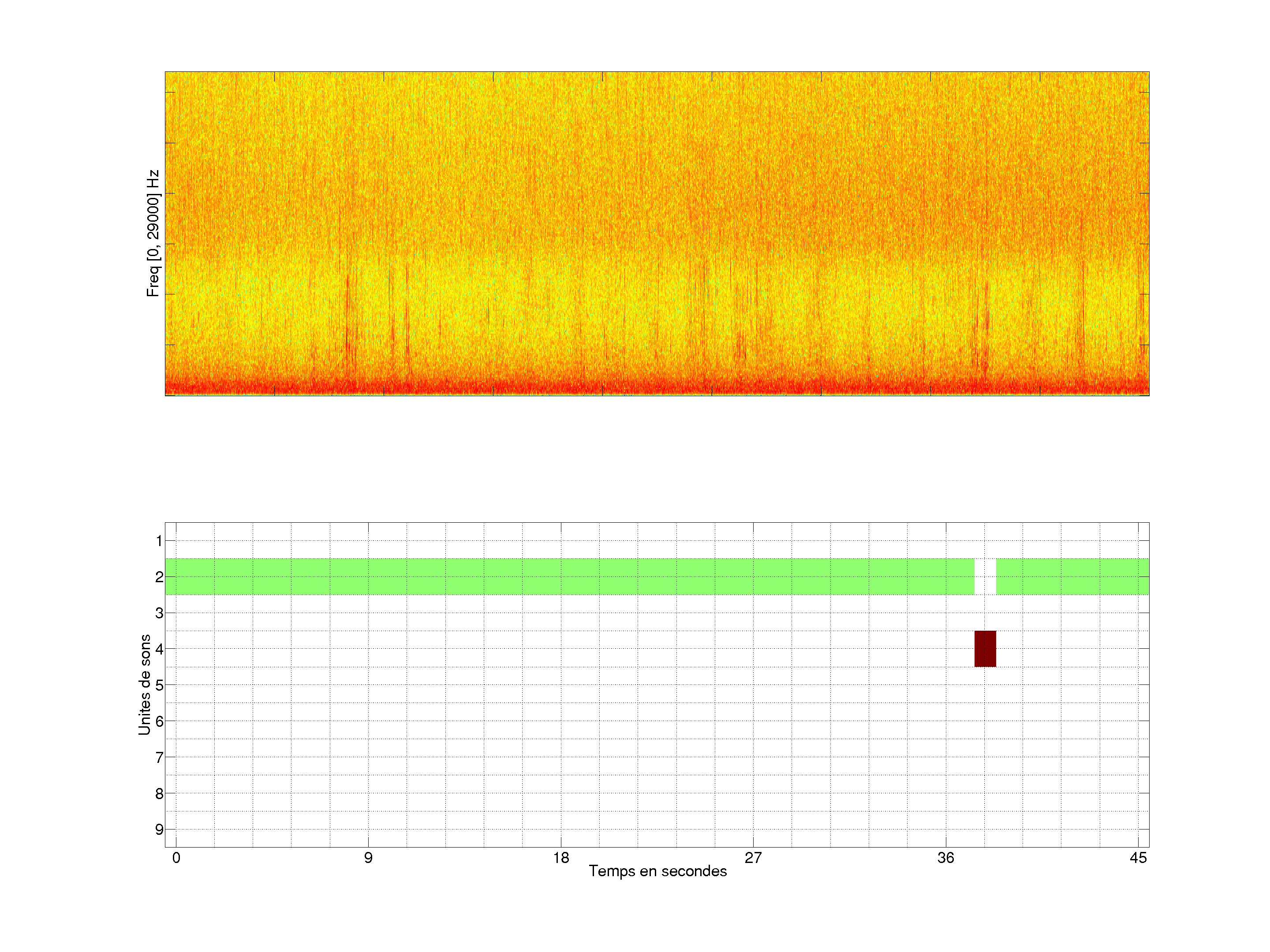Click the 'Unites de sons' axis label
The image size is (1270, 952).
145,684
